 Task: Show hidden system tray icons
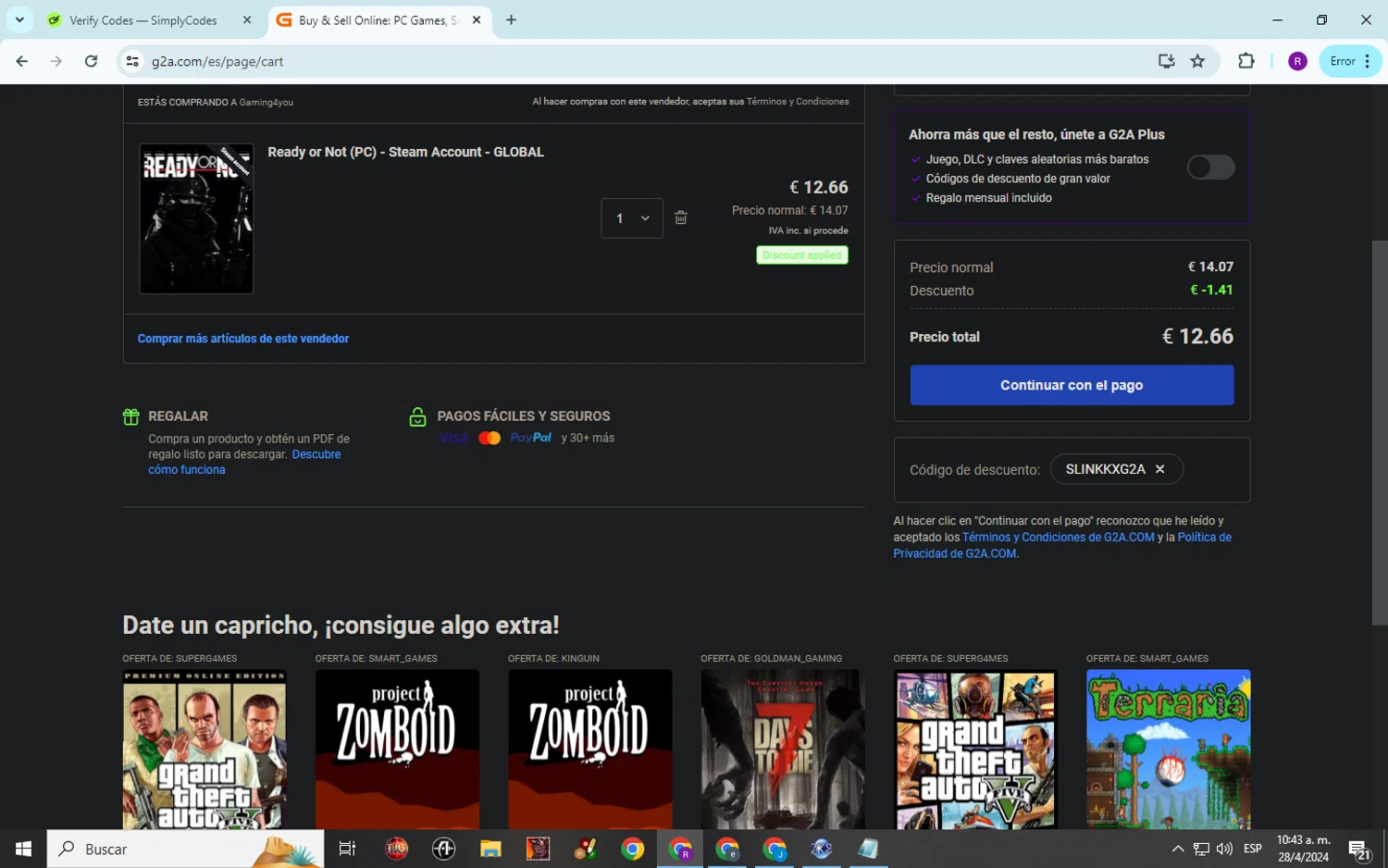[1177, 849]
